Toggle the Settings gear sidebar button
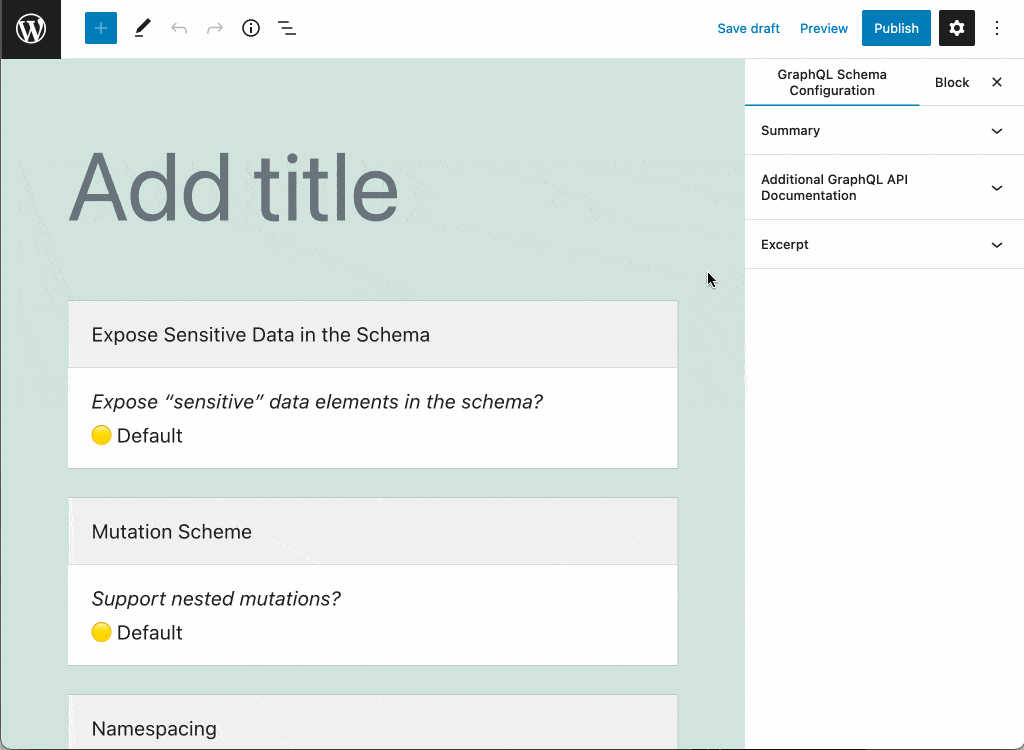The image size is (1024, 750). pos(957,28)
